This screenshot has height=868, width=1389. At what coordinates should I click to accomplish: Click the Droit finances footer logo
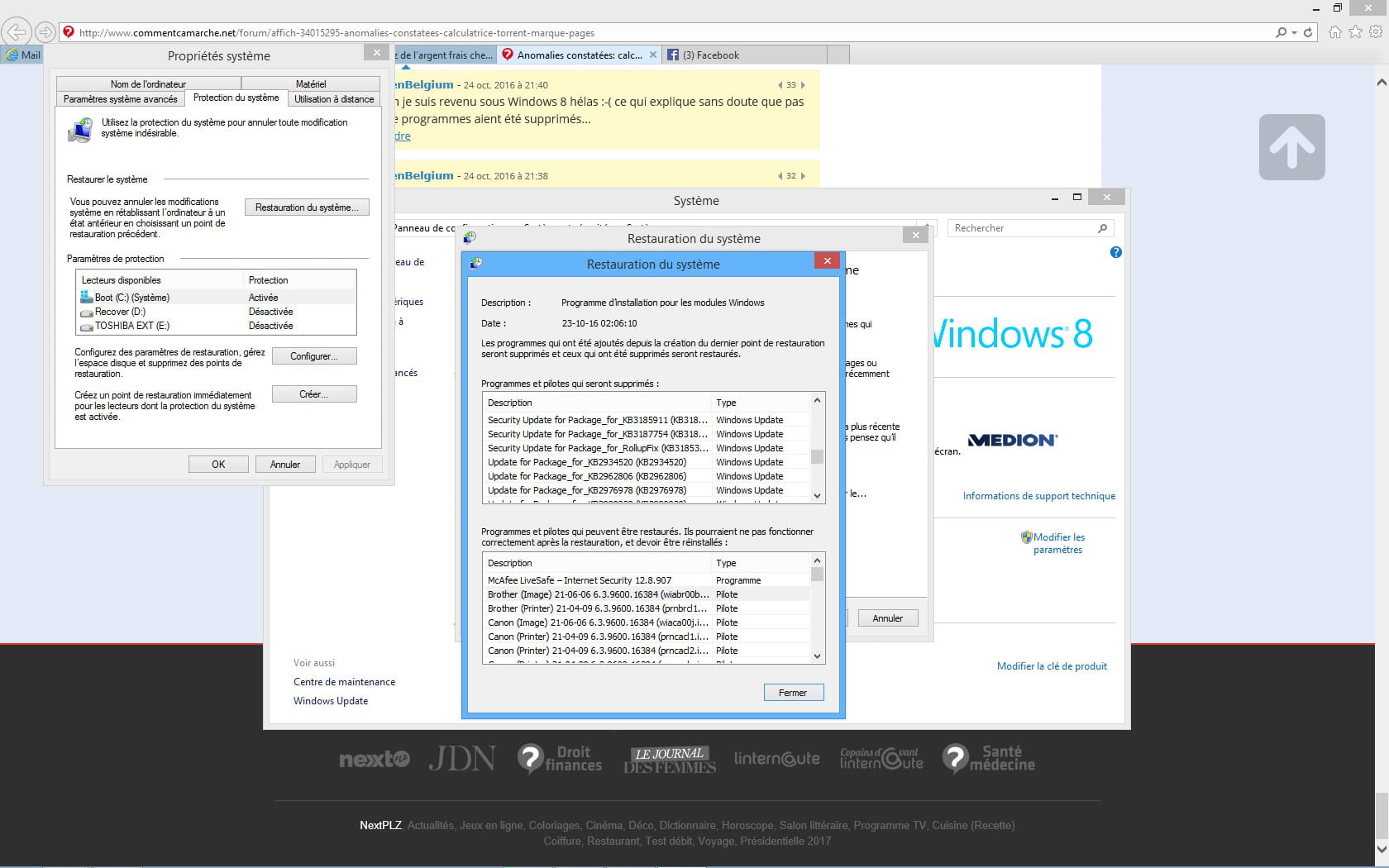coord(560,759)
